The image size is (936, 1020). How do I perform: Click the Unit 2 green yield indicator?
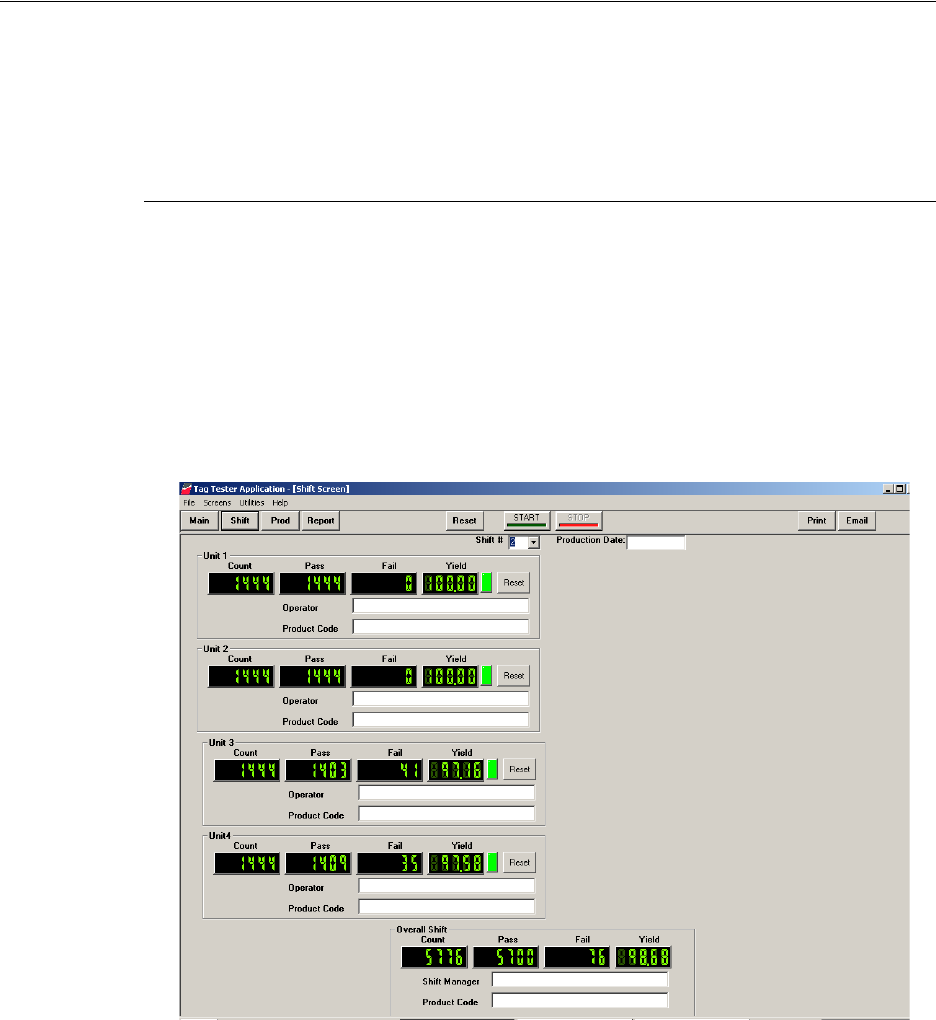tap(487, 676)
